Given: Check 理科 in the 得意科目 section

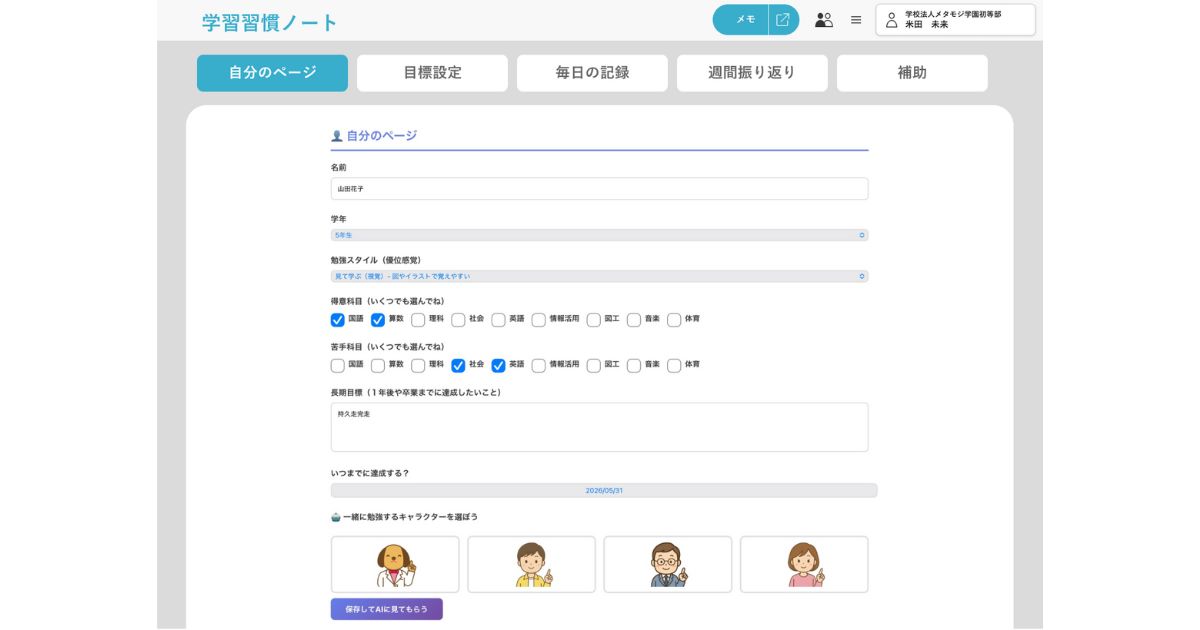Looking at the screenshot, I should point(420,319).
